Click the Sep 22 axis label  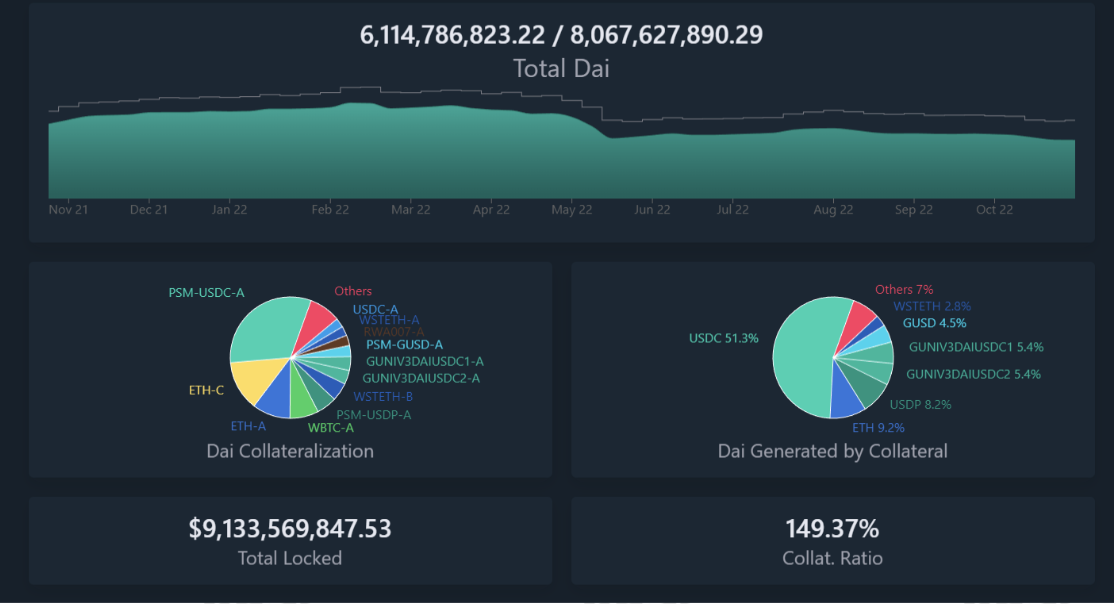[x=914, y=210]
